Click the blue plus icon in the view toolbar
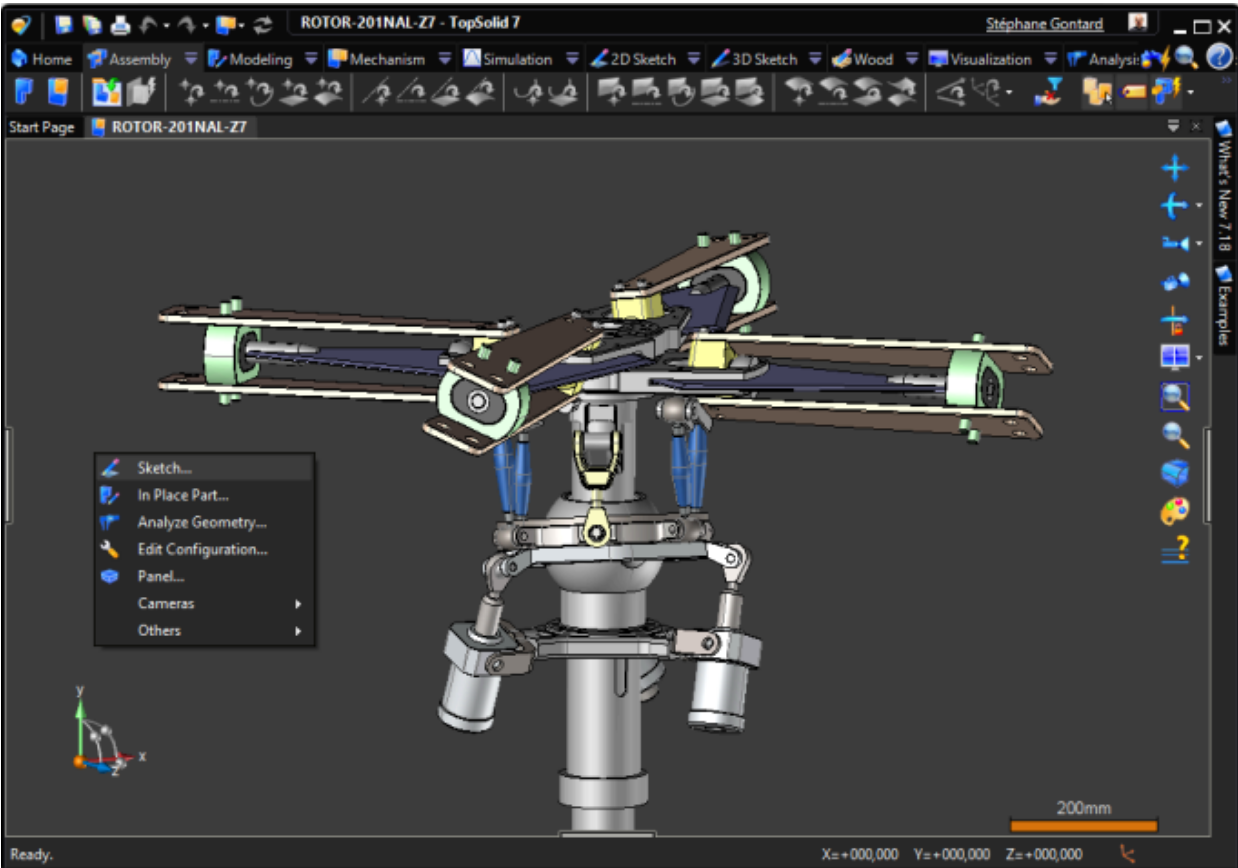1238x868 pixels. (x=1175, y=169)
